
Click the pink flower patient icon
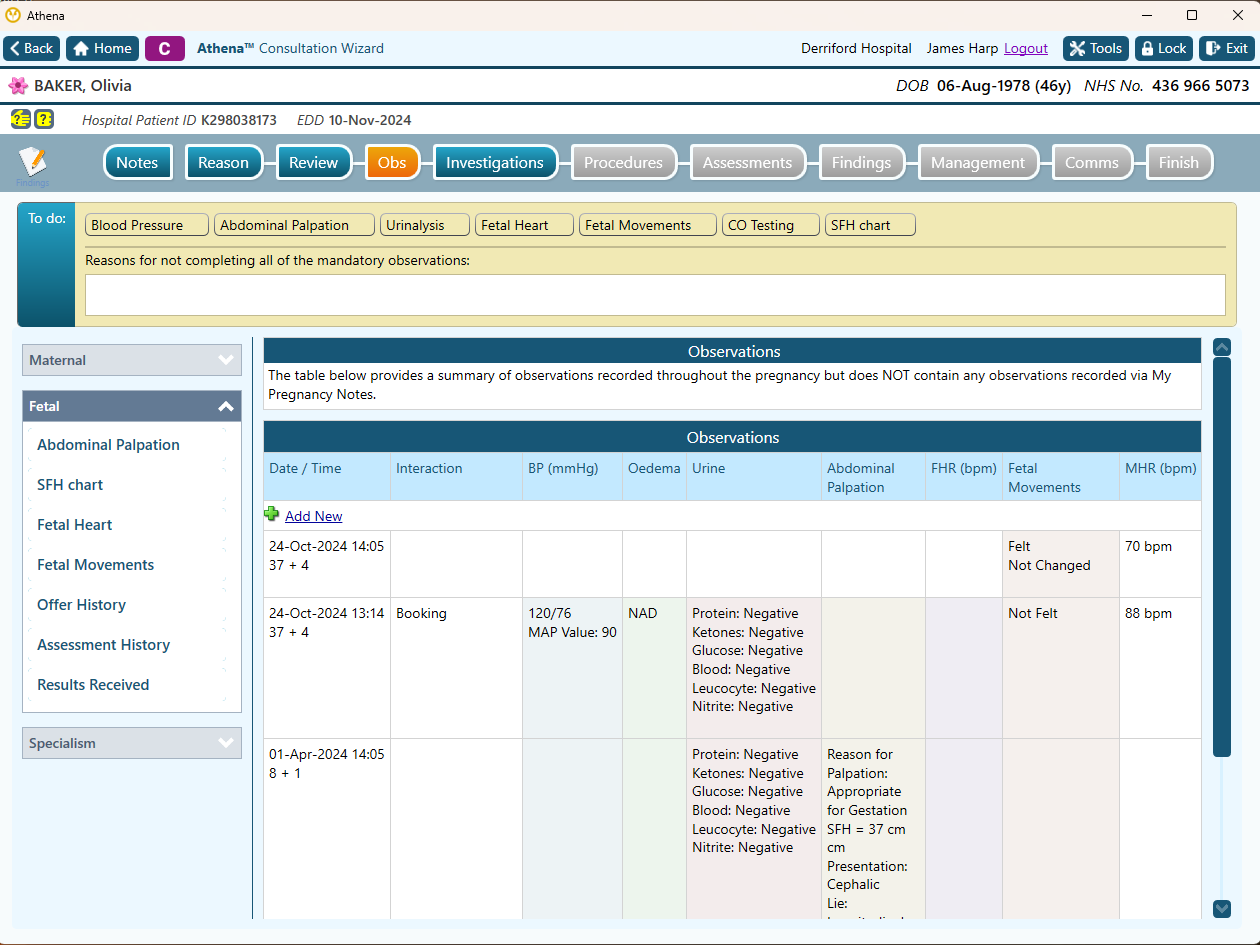click(x=18, y=86)
